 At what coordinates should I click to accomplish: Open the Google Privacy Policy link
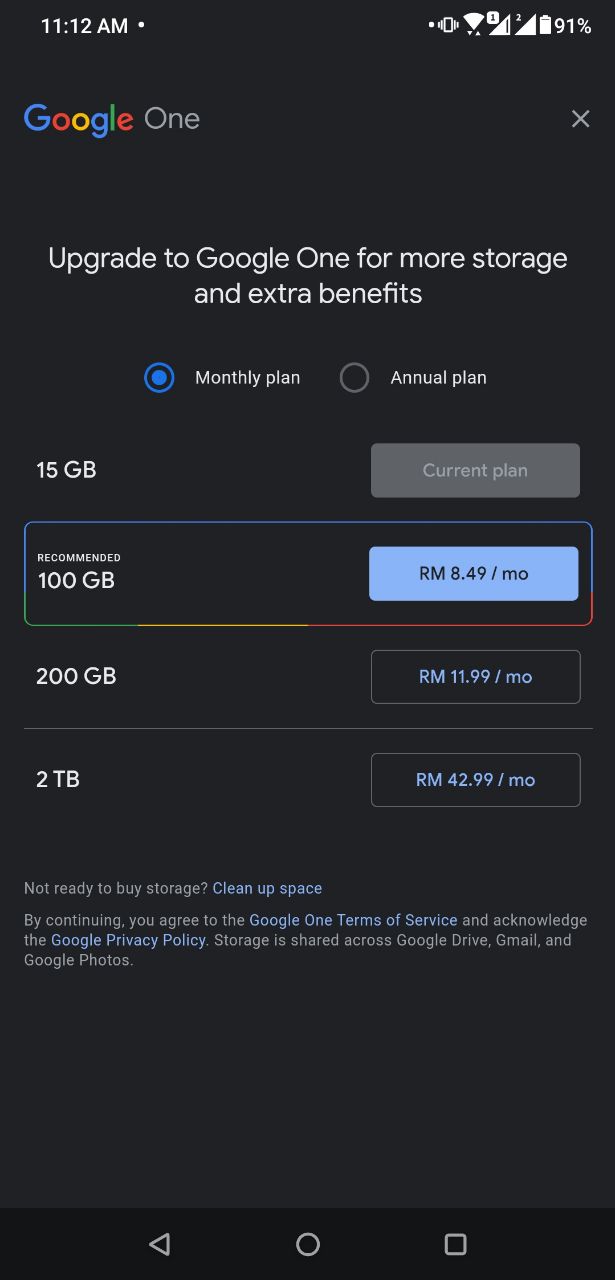tap(128, 940)
